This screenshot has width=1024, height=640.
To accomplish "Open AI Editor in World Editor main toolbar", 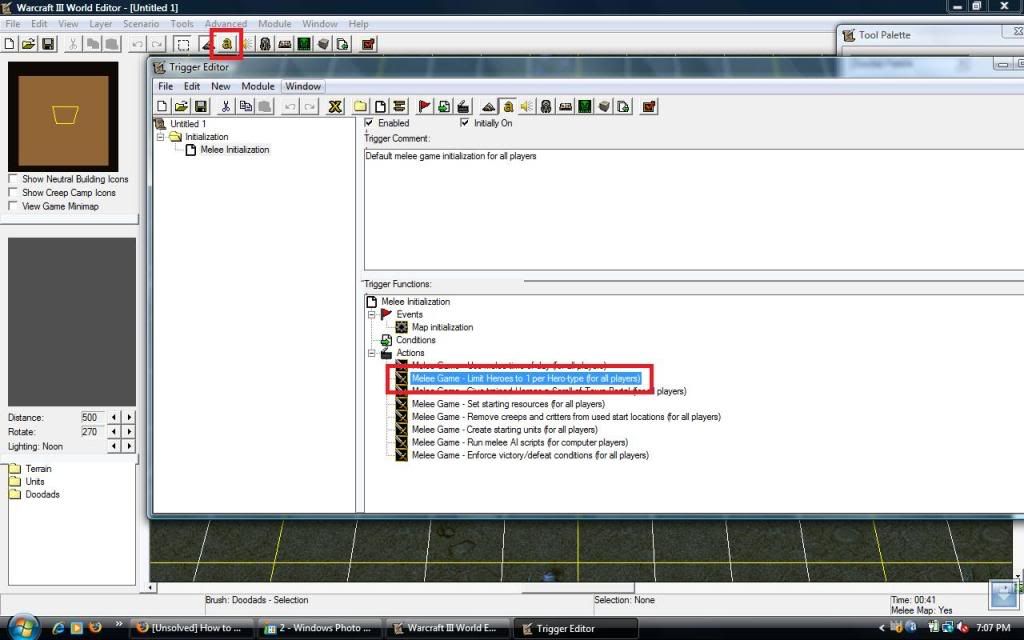I will (x=304, y=44).
